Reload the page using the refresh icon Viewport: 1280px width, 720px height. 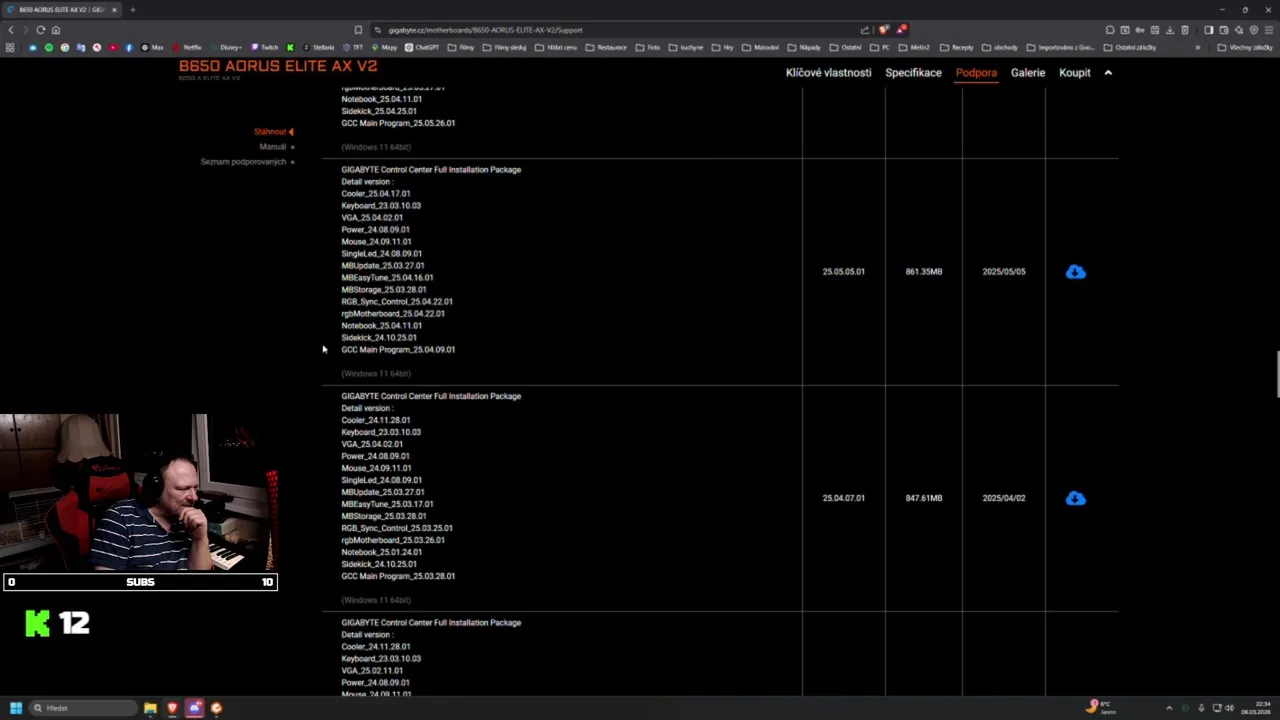(x=41, y=30)
